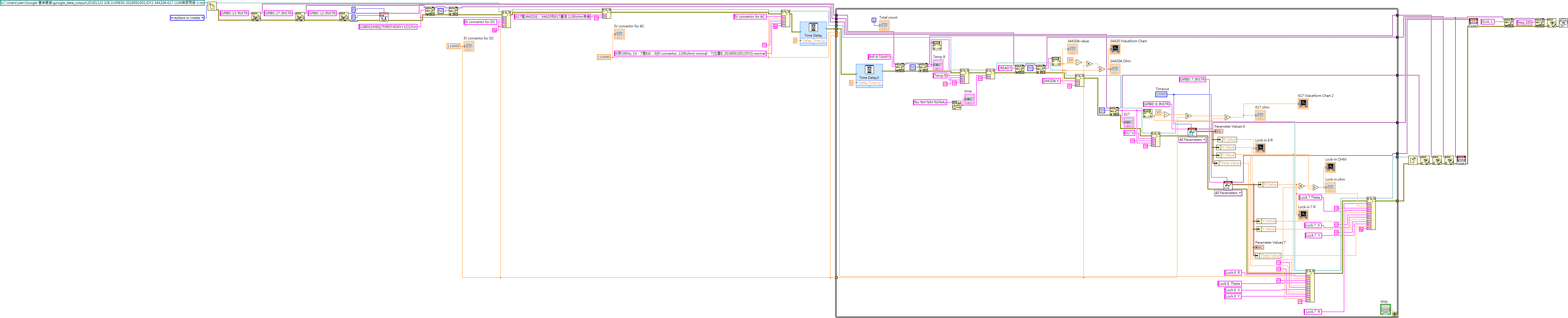Select the 'Temp B' string constant
Viewport: 1568px width, 318px height.
[x=940, y=75]
